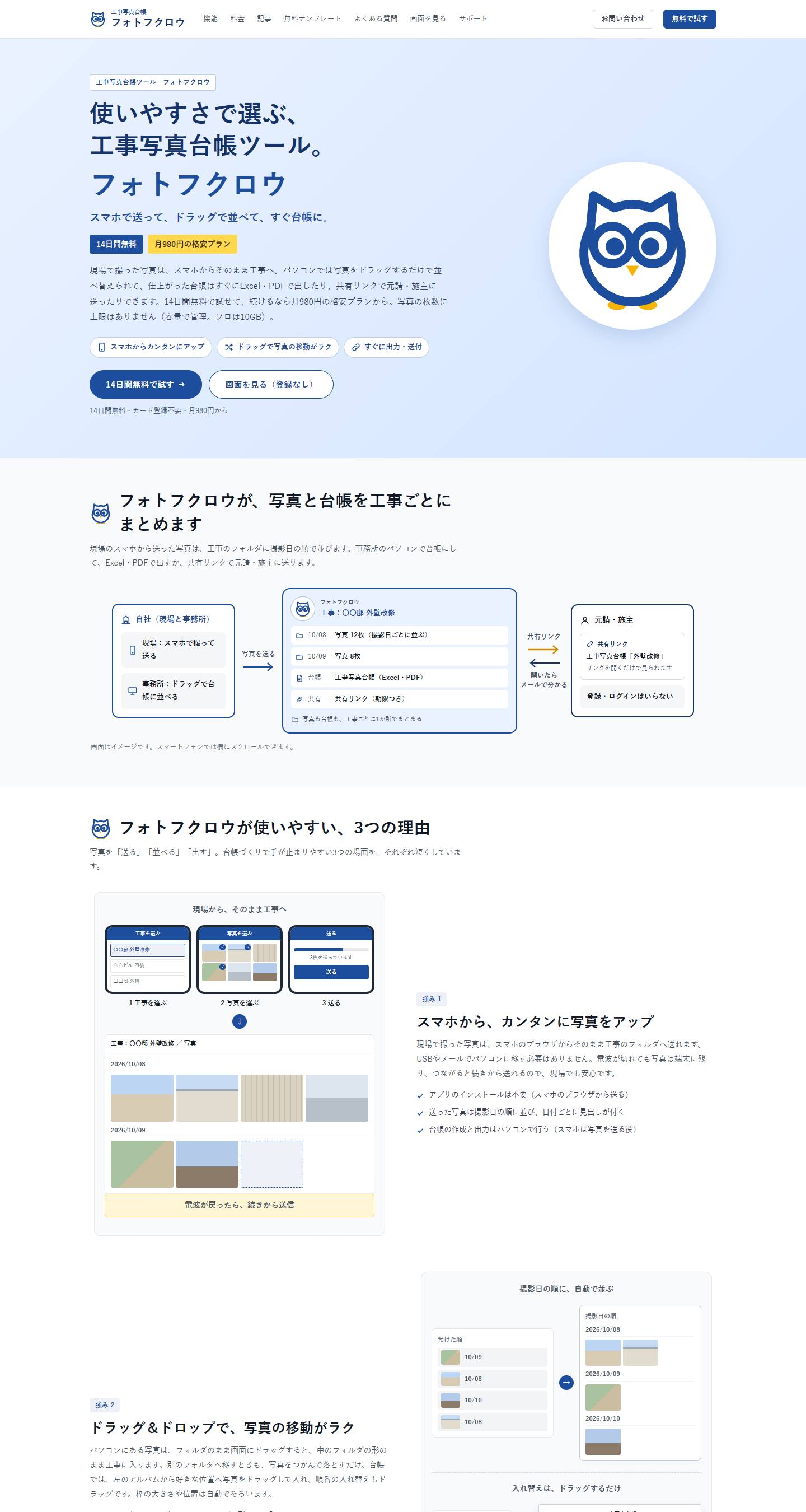The height and width of the screenshot is (1512, 806).
Task: Click 工事写真台帳「外壁改修」shared link card
Action: [632, 656]
